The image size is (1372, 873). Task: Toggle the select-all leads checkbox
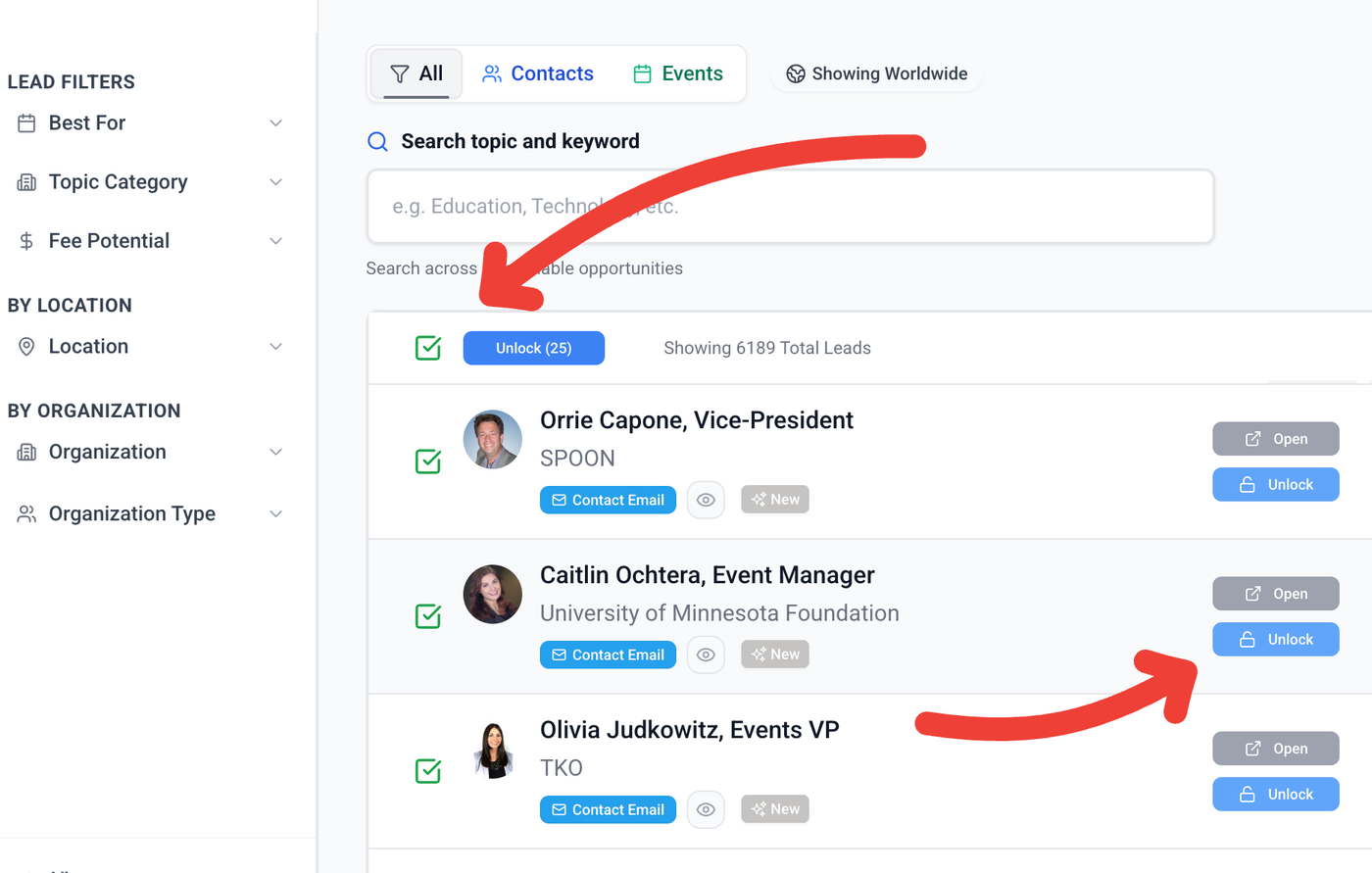click(428, 348)
